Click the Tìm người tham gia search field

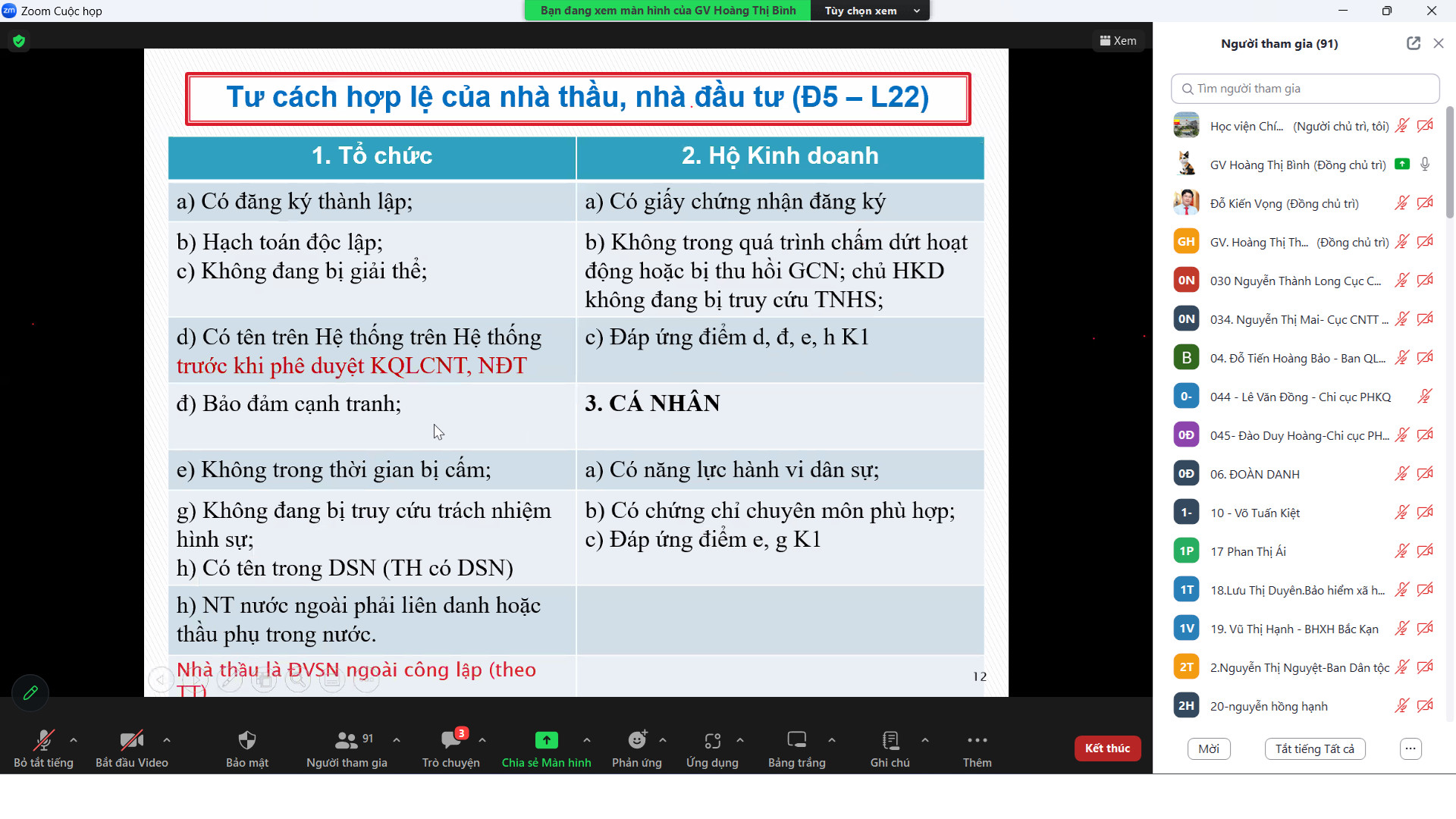point(1304,89)
